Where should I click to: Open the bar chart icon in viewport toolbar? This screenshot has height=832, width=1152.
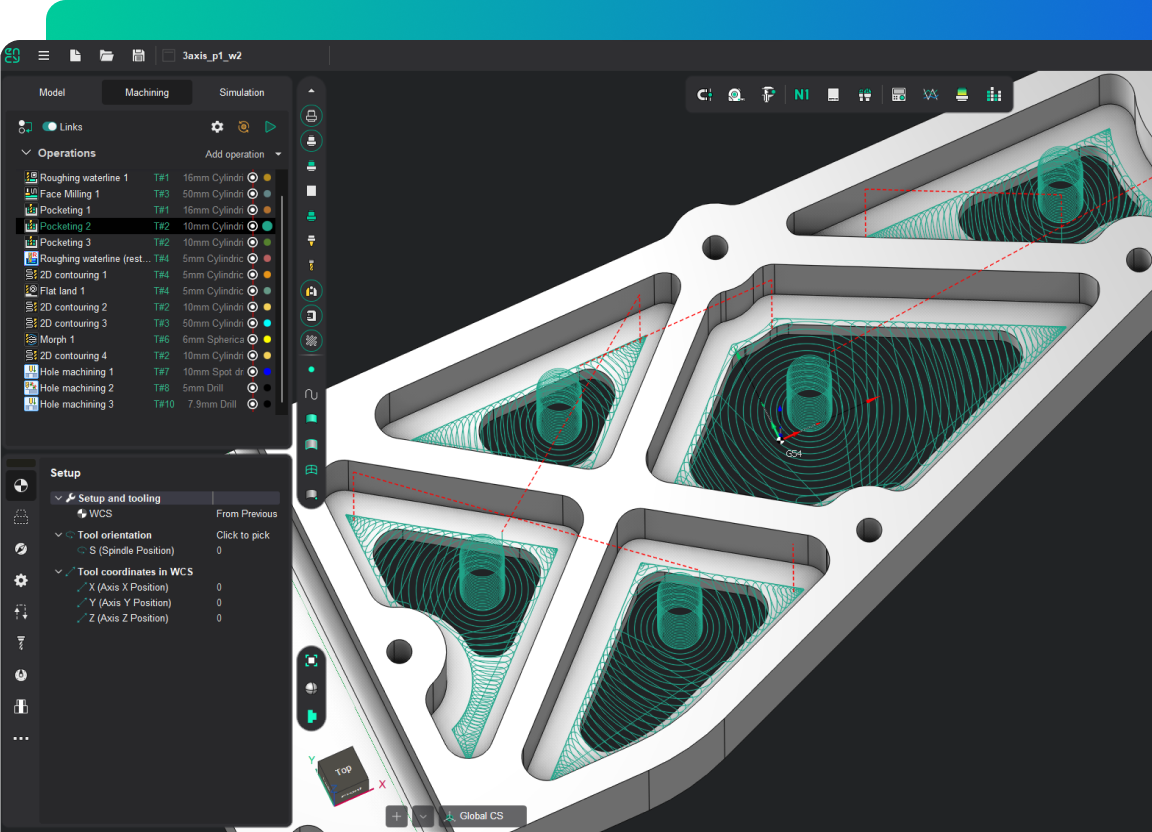pos(993,95)
